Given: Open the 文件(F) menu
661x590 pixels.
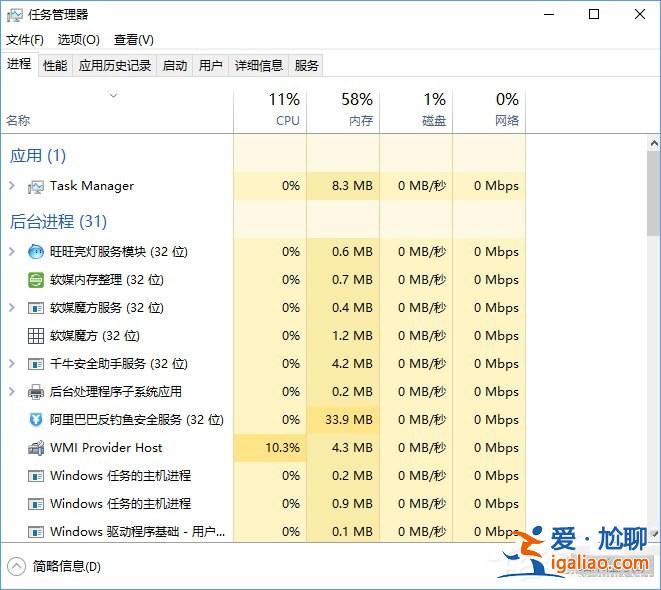Looking at the screenshot, I should pyautogui.click(x=25, y=40).
